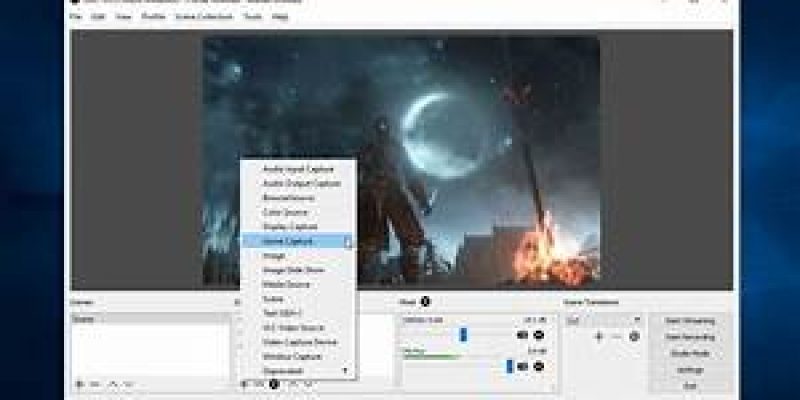
Task: Open Mic/Aux settings gear
Action: (x=539, y=366)
